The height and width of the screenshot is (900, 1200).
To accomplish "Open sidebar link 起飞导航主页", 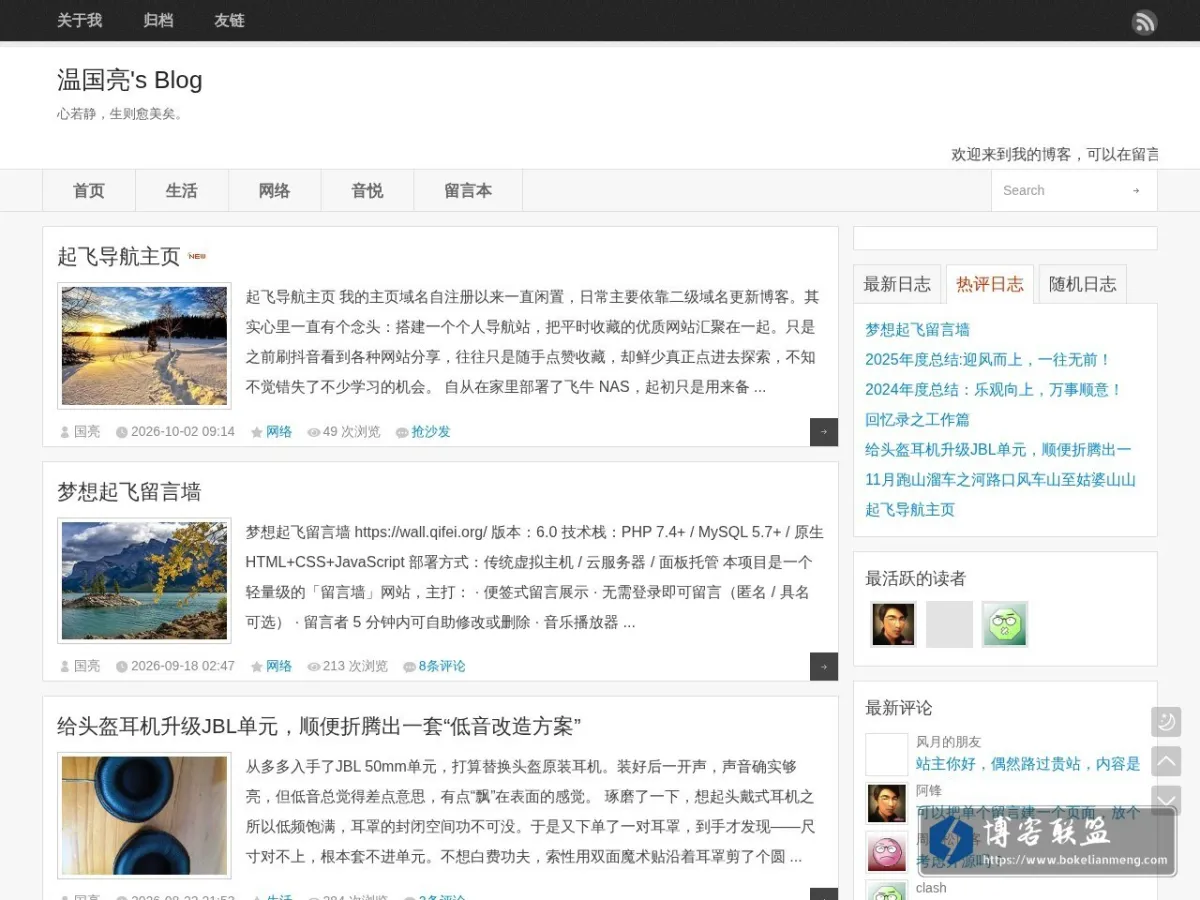I will pos(910,509).
